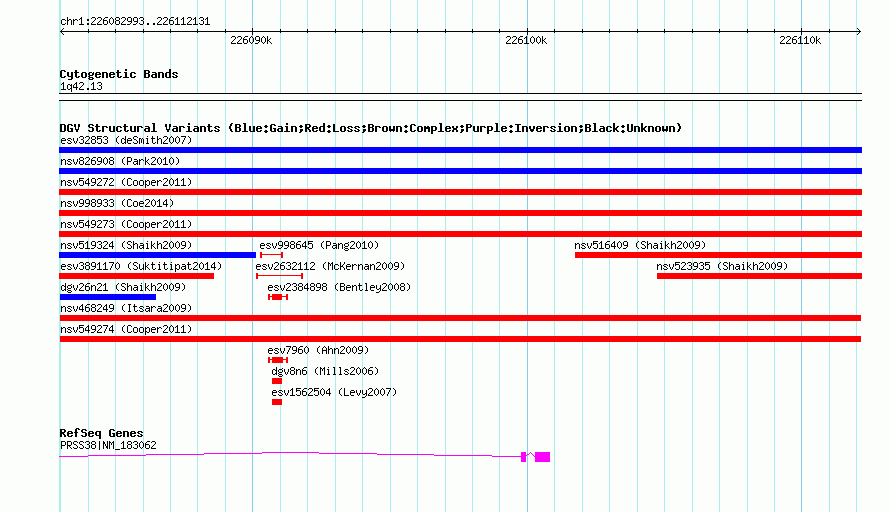
Task: Open the nsv516409 (Shaikh2009) label
Action: (640, 245)
